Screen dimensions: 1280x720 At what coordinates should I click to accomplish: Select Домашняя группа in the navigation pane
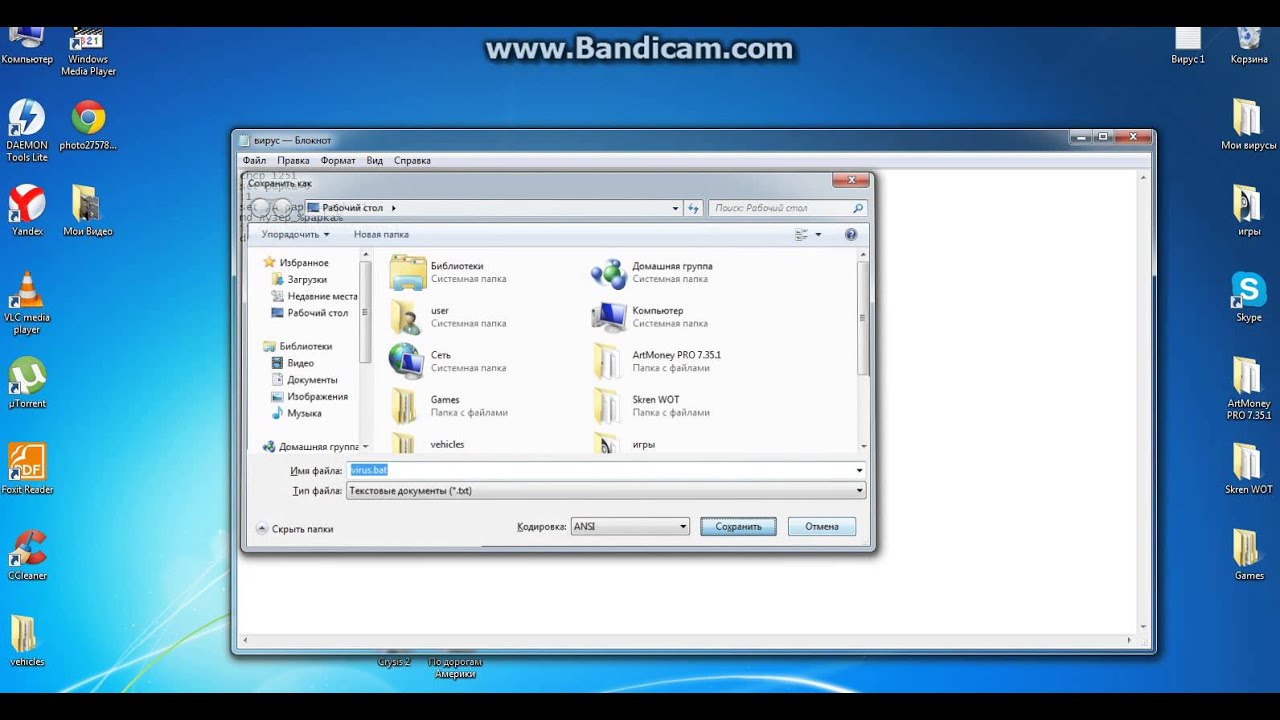[x=311, y=447]
